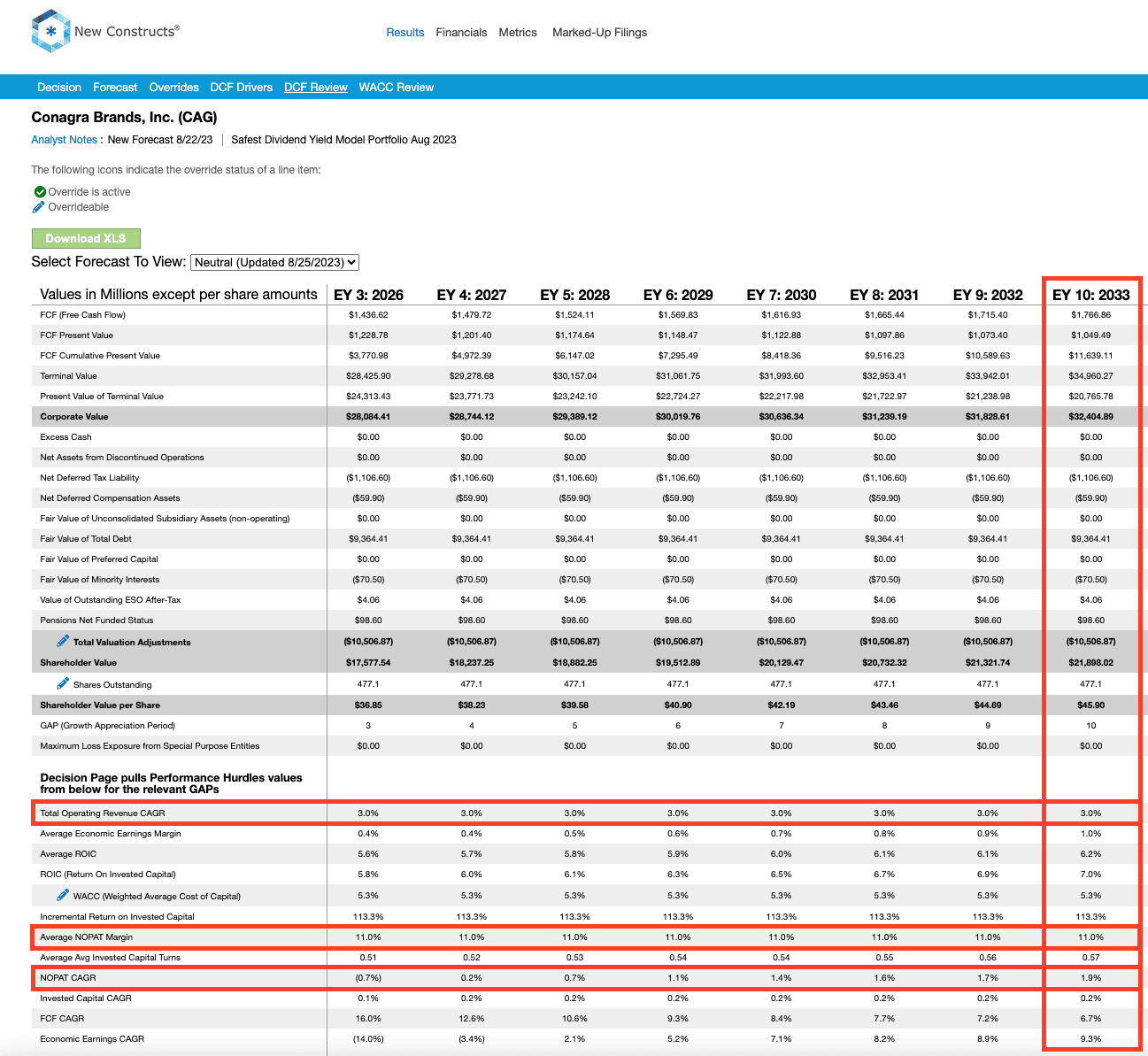
Task: Click the Download XLS button
Action: [x=86, y=238]
